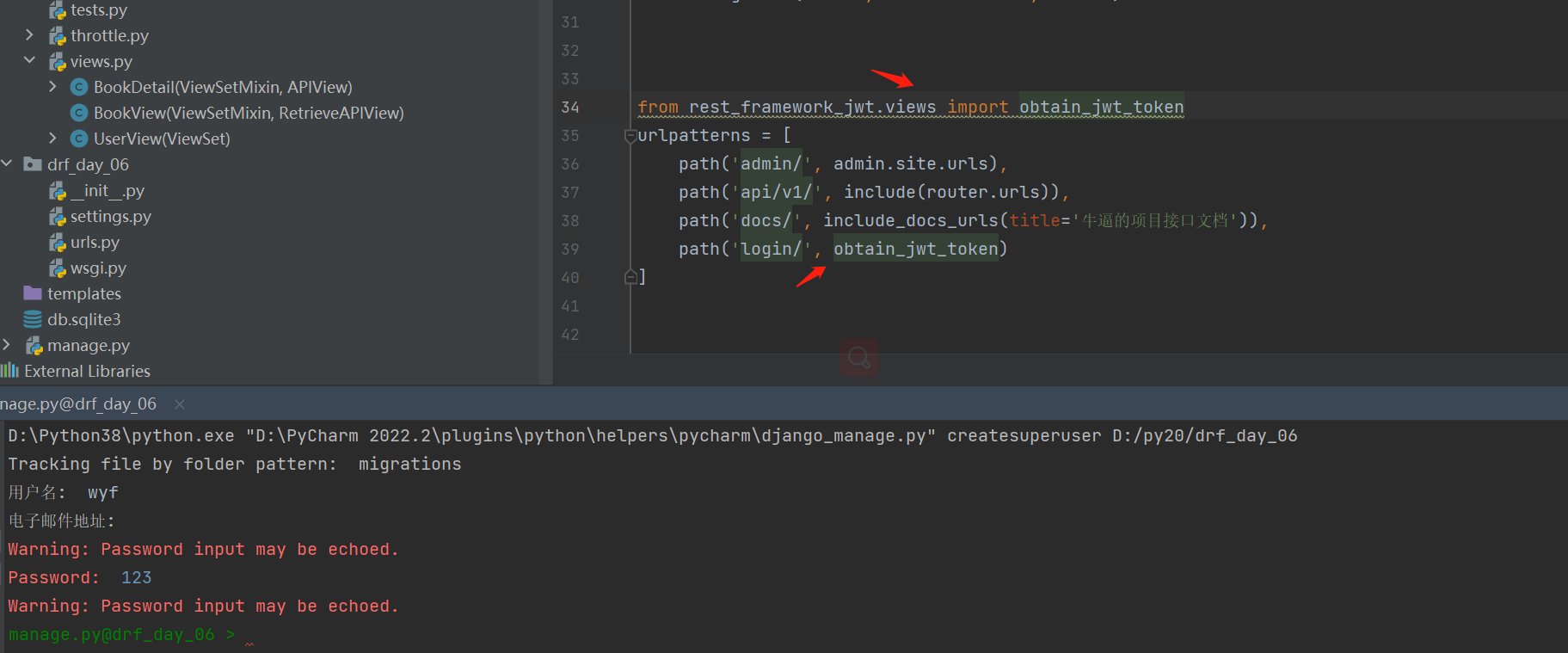Expand the throttle.py tree node

pos(29,35)
